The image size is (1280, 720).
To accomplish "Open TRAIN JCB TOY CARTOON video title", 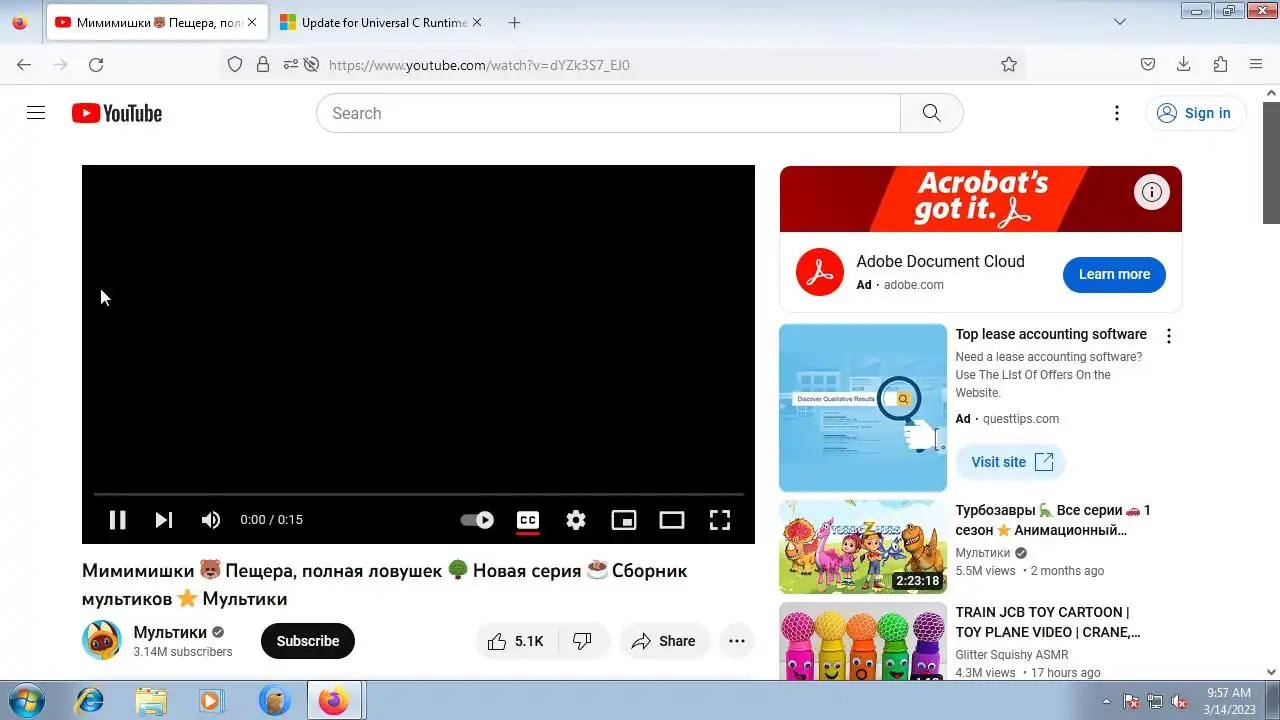I will [1048, 622].
